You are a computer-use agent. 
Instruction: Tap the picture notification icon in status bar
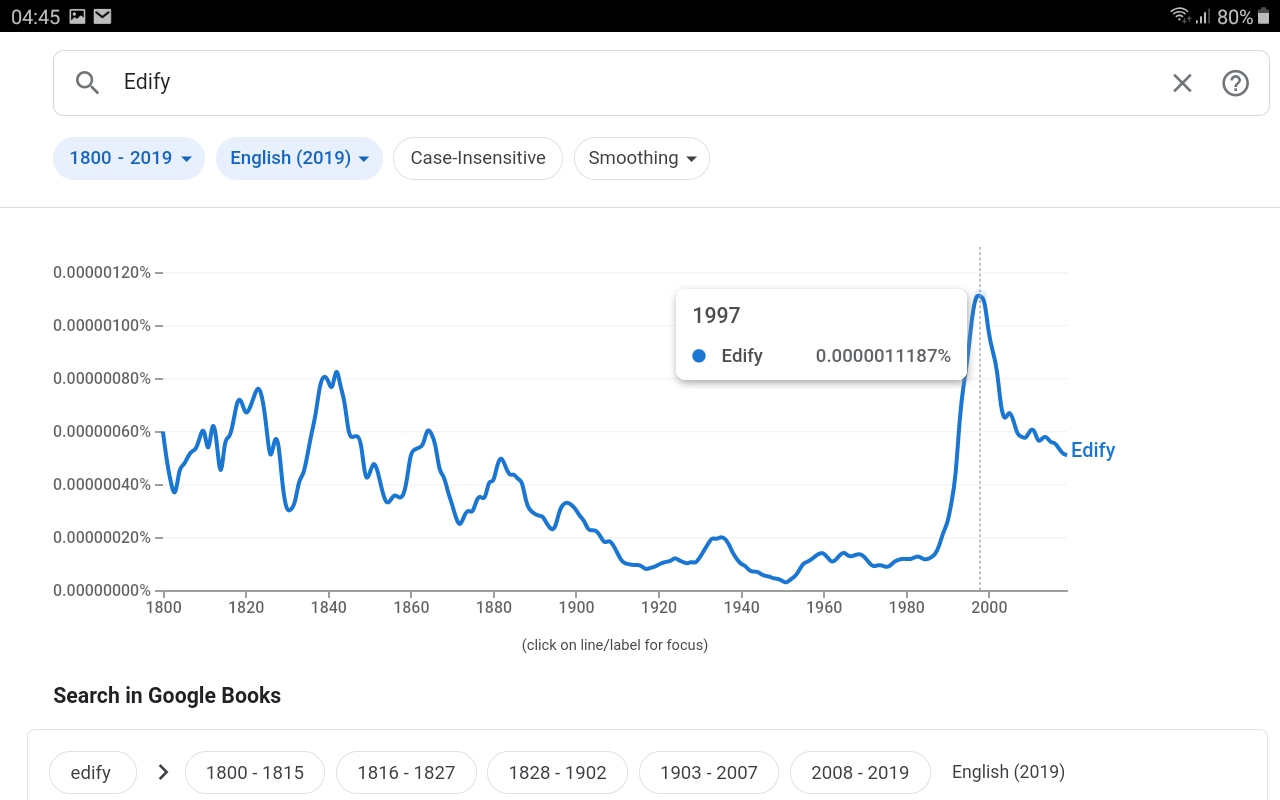pyautogui.click(x=78, y=16)
